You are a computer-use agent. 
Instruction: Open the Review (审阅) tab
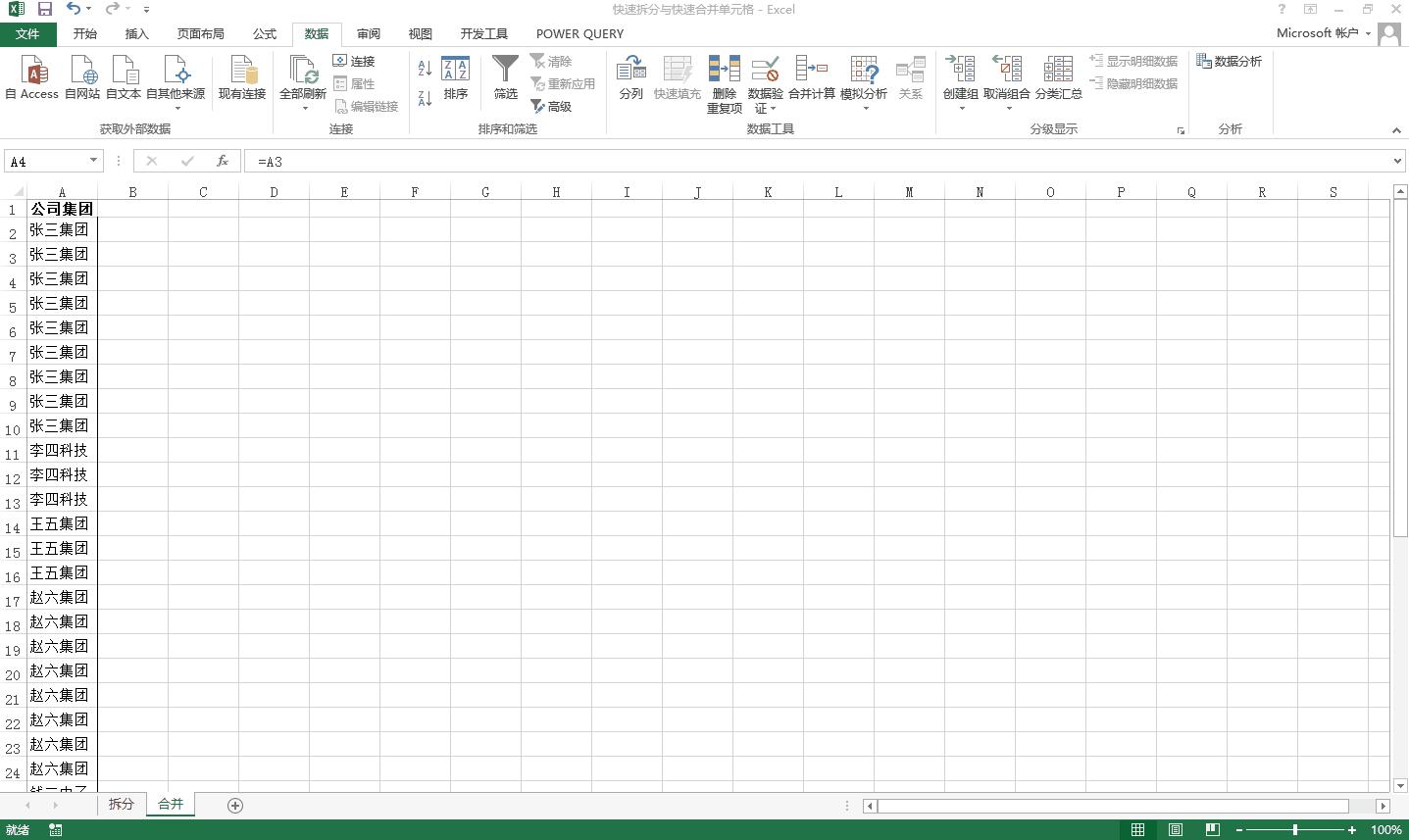(x=369, y=33)
